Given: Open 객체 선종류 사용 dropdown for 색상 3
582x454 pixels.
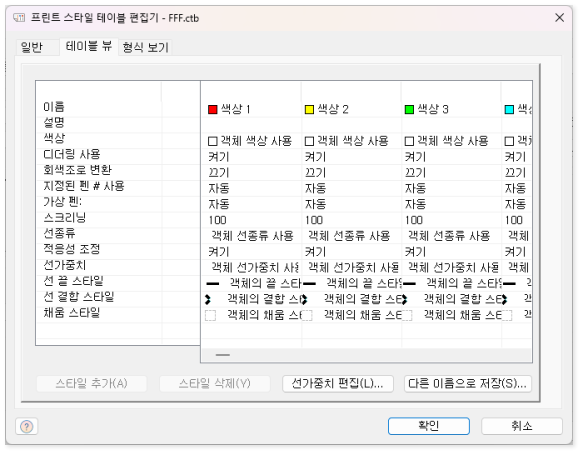Looking at the screenshot, I should coord(449,236).
